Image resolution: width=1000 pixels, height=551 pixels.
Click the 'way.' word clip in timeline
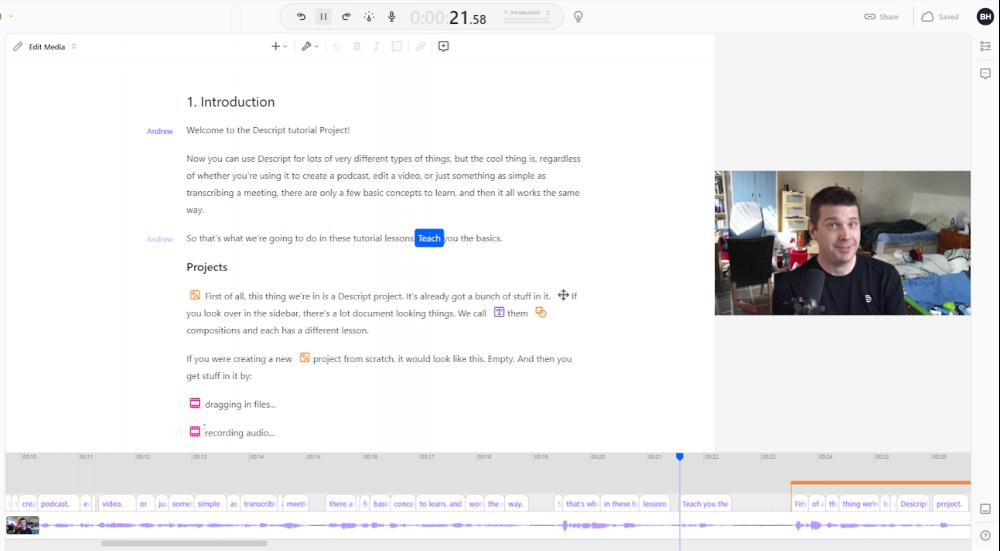tap(515, 504)
